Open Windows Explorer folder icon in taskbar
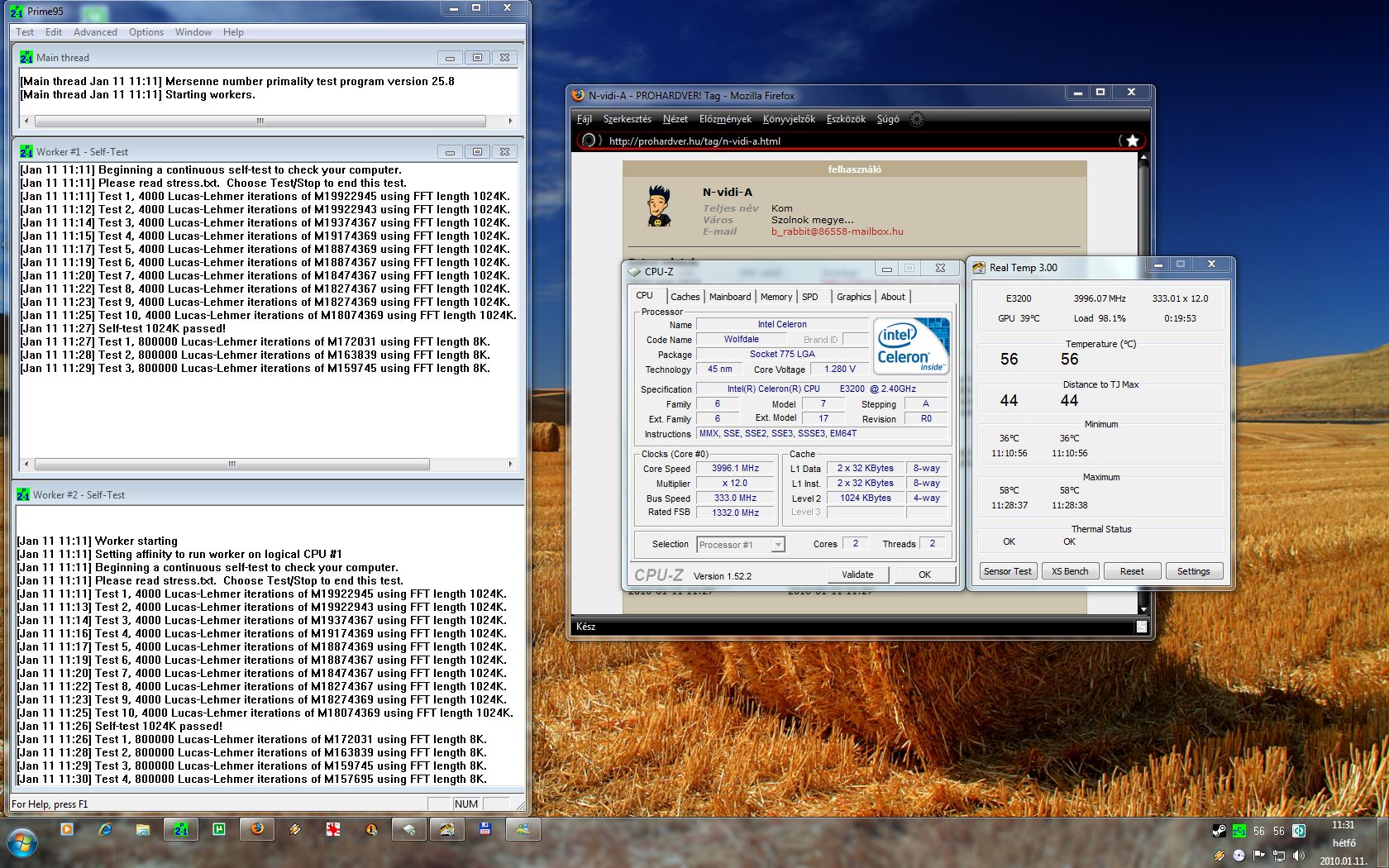This screenshot has width=1389, height=868. (x=143, y=829)
